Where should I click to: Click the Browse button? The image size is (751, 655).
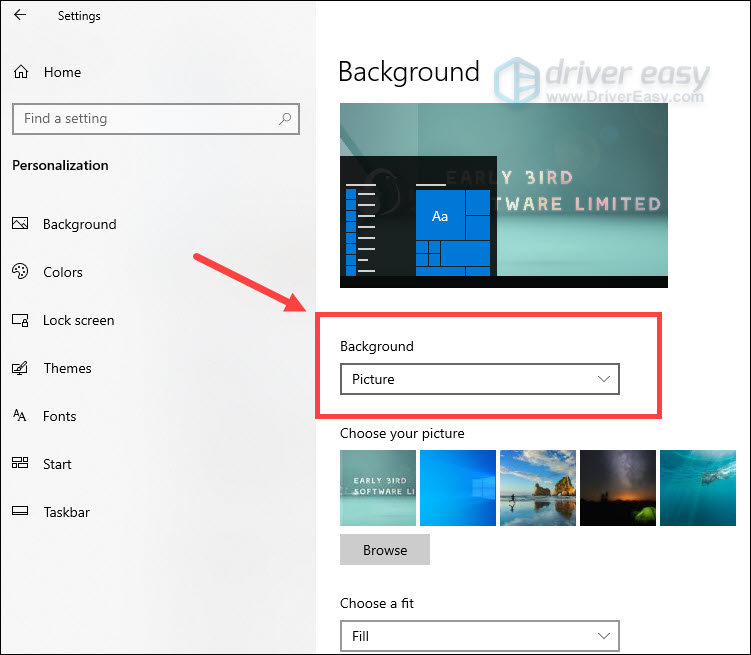pos(385,550)
